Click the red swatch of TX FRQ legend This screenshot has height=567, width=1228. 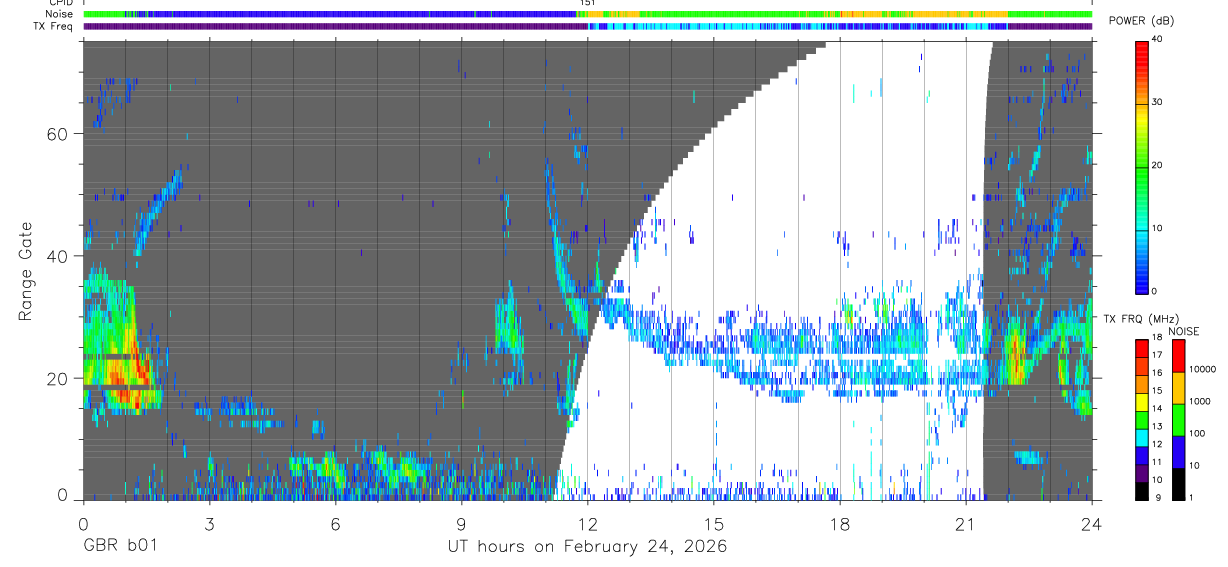click(x=1142, y=349)
